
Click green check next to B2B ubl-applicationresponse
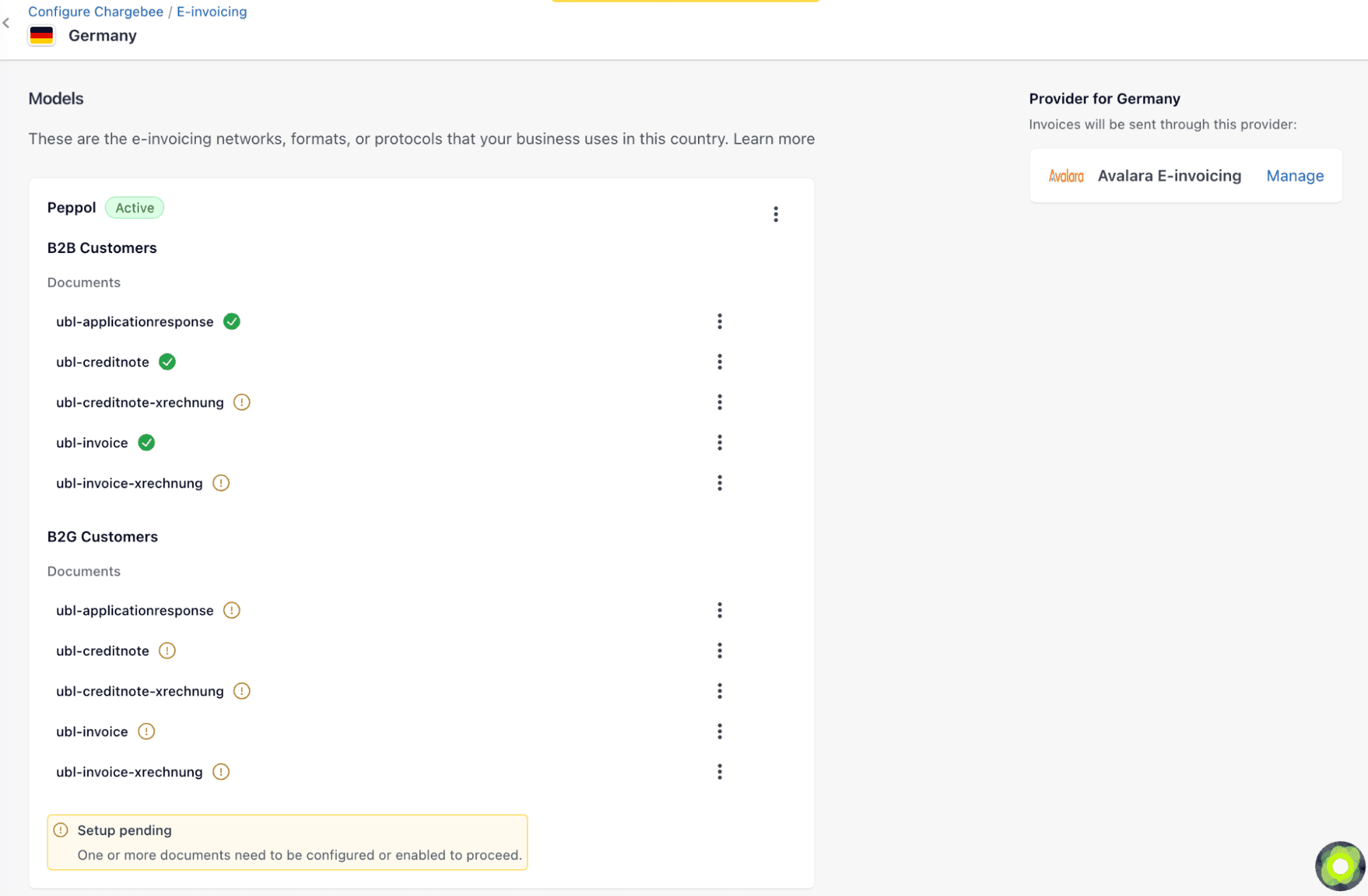232,321
